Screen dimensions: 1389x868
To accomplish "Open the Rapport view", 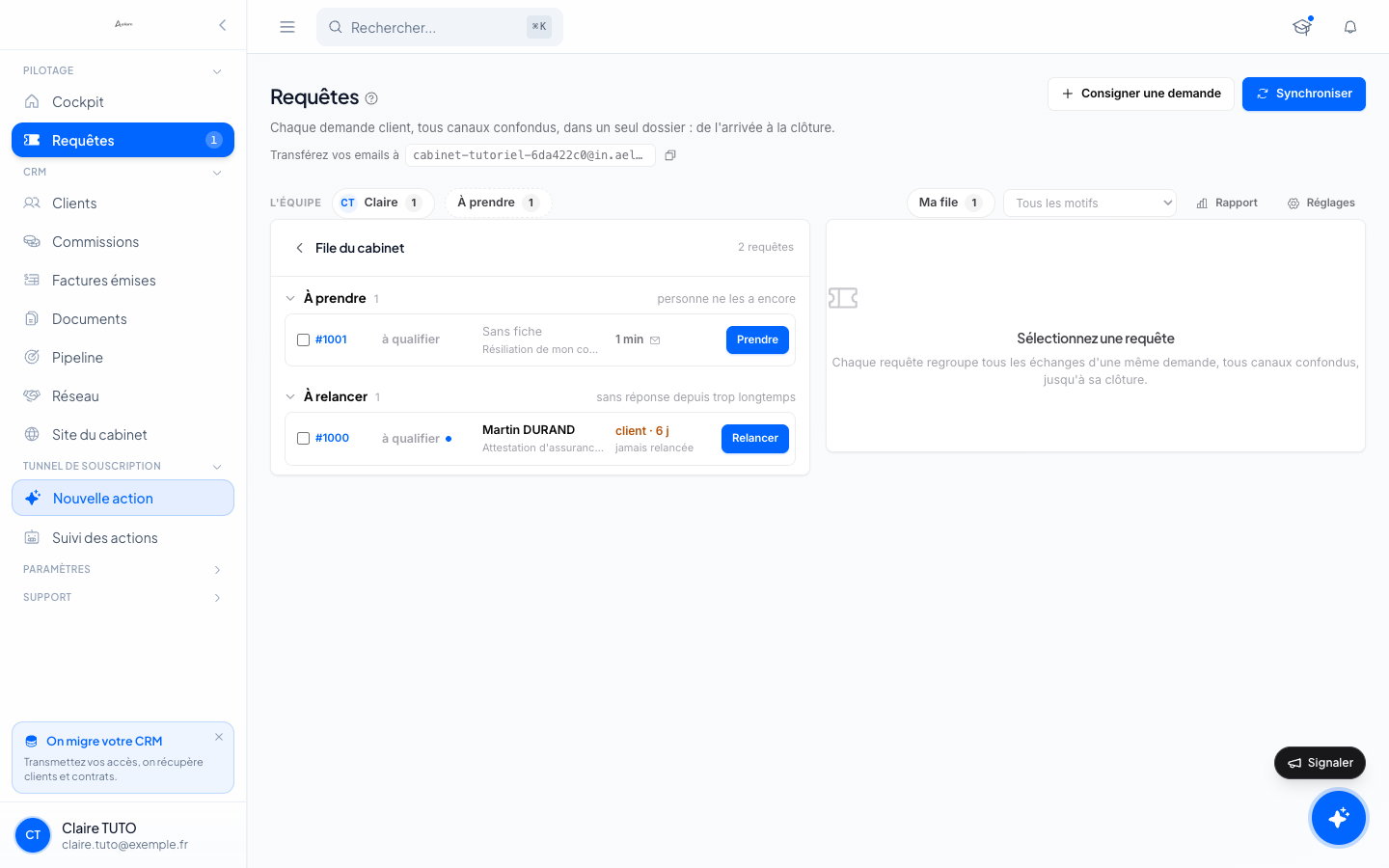I will (1227, 203).
